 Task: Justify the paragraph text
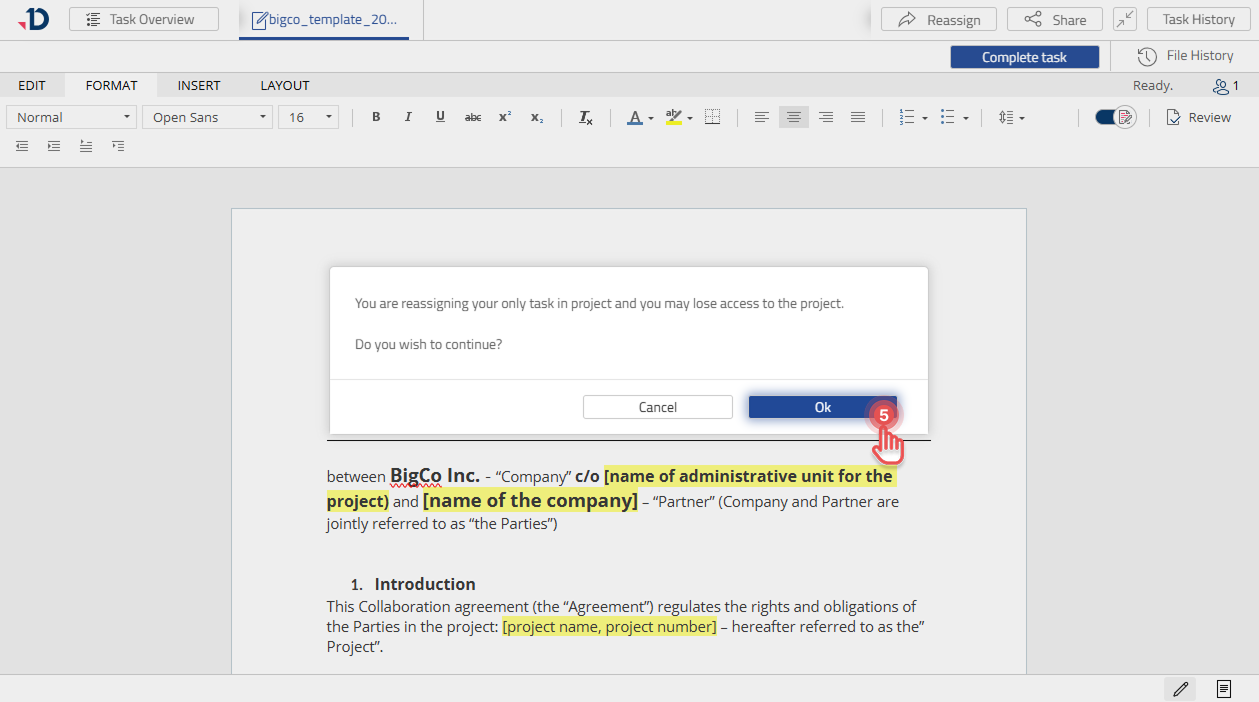point(857,117)
